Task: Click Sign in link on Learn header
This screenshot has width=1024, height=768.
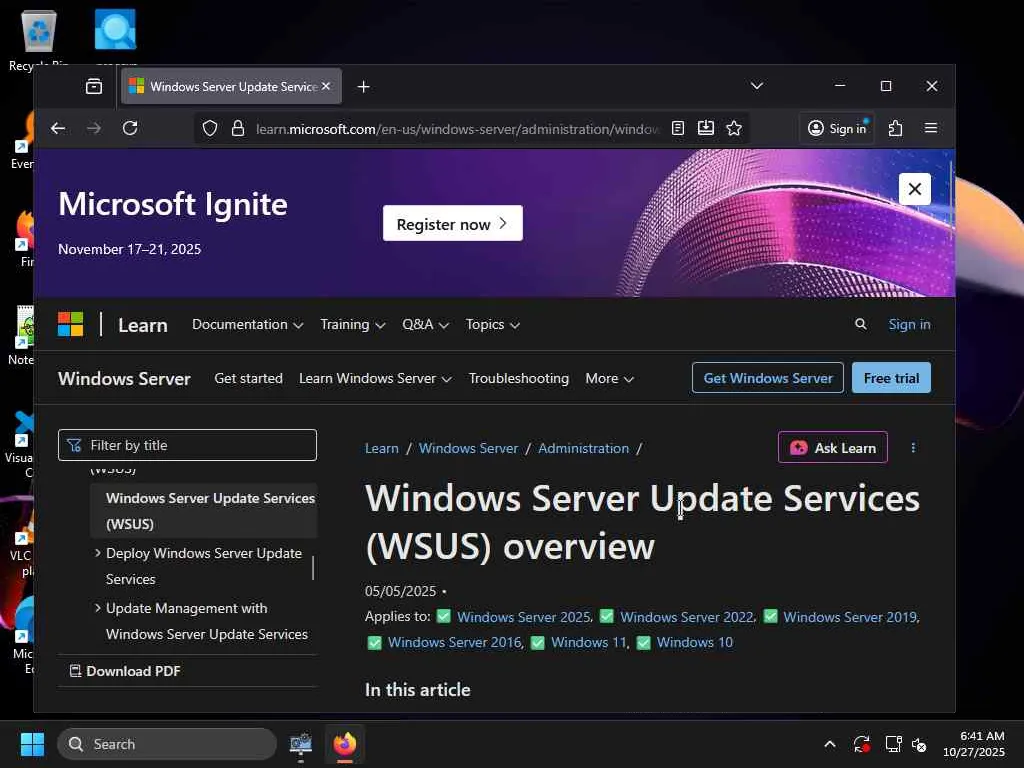Action: pos(909,325)
